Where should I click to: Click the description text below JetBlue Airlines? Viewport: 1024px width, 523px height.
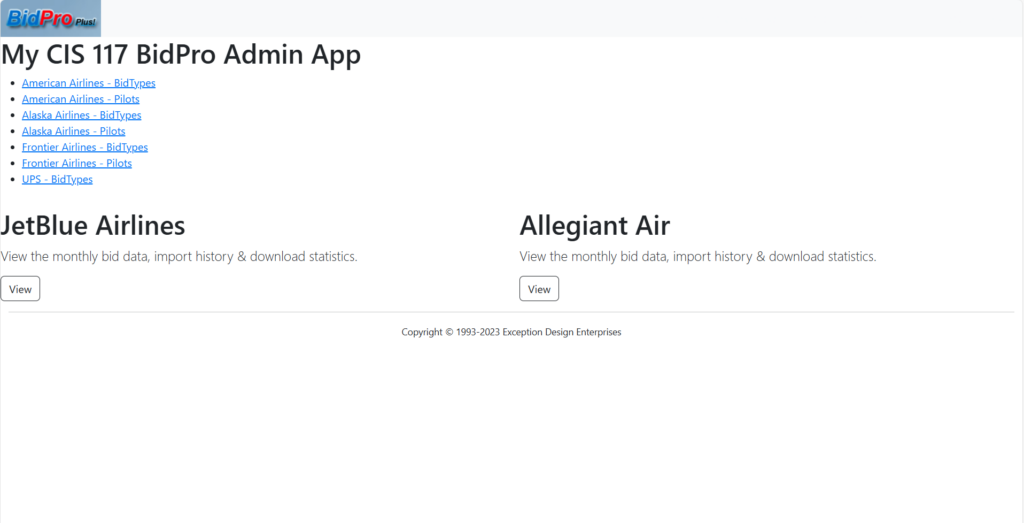click(179, 256)
